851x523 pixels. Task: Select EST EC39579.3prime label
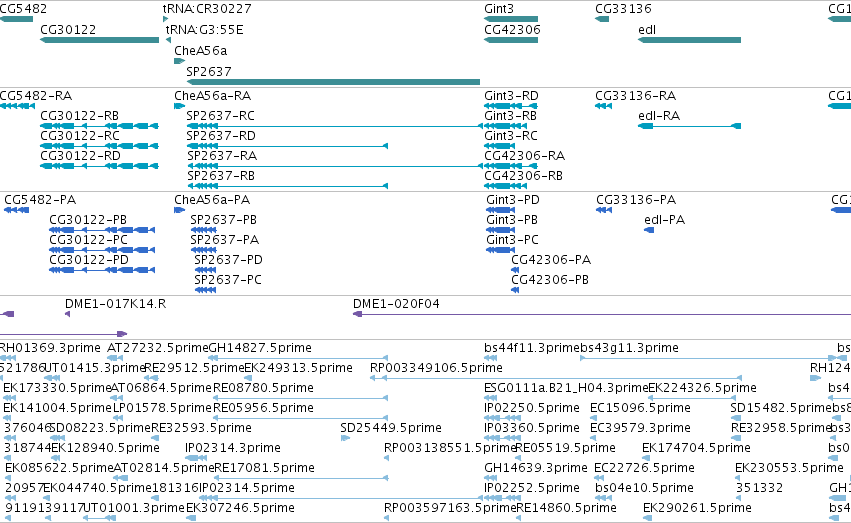pos(640,428)
